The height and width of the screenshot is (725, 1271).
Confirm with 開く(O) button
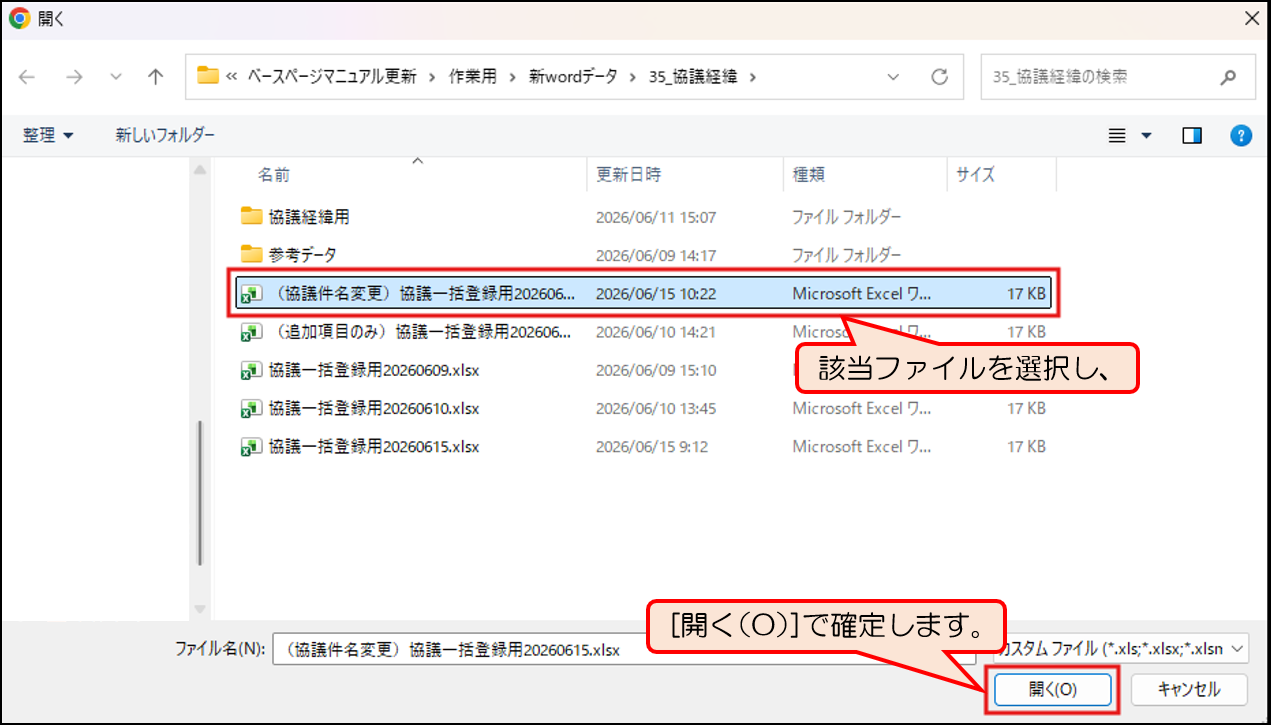pos(1052,689)
